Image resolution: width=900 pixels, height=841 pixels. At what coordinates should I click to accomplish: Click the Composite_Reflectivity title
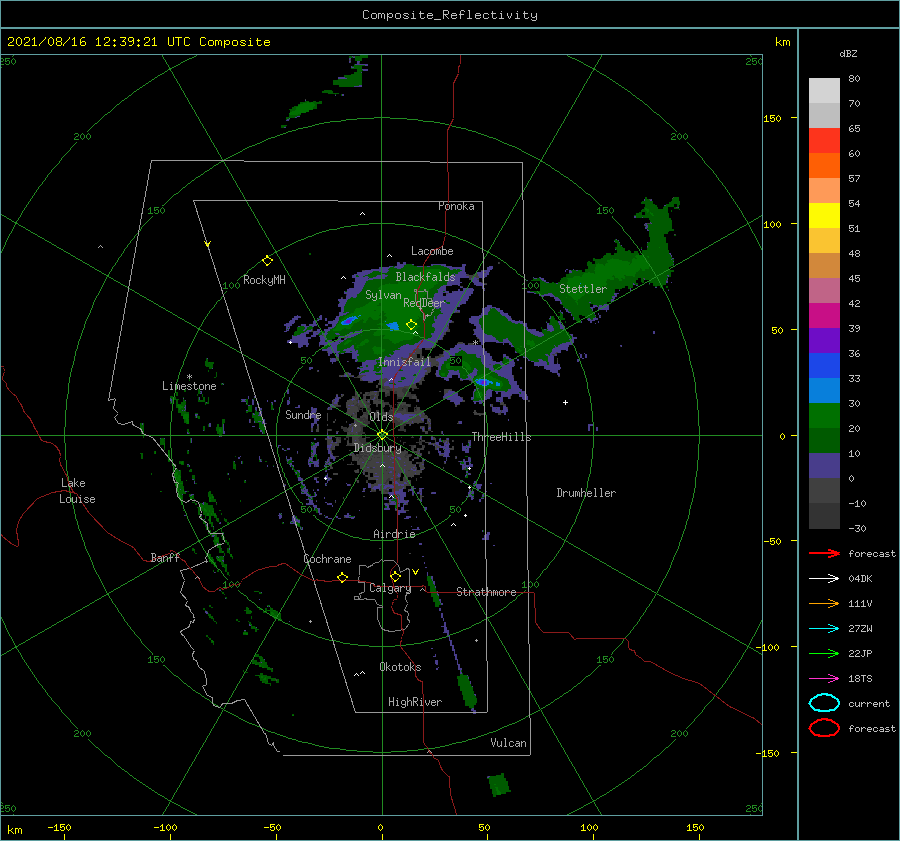tap(450, 15)
